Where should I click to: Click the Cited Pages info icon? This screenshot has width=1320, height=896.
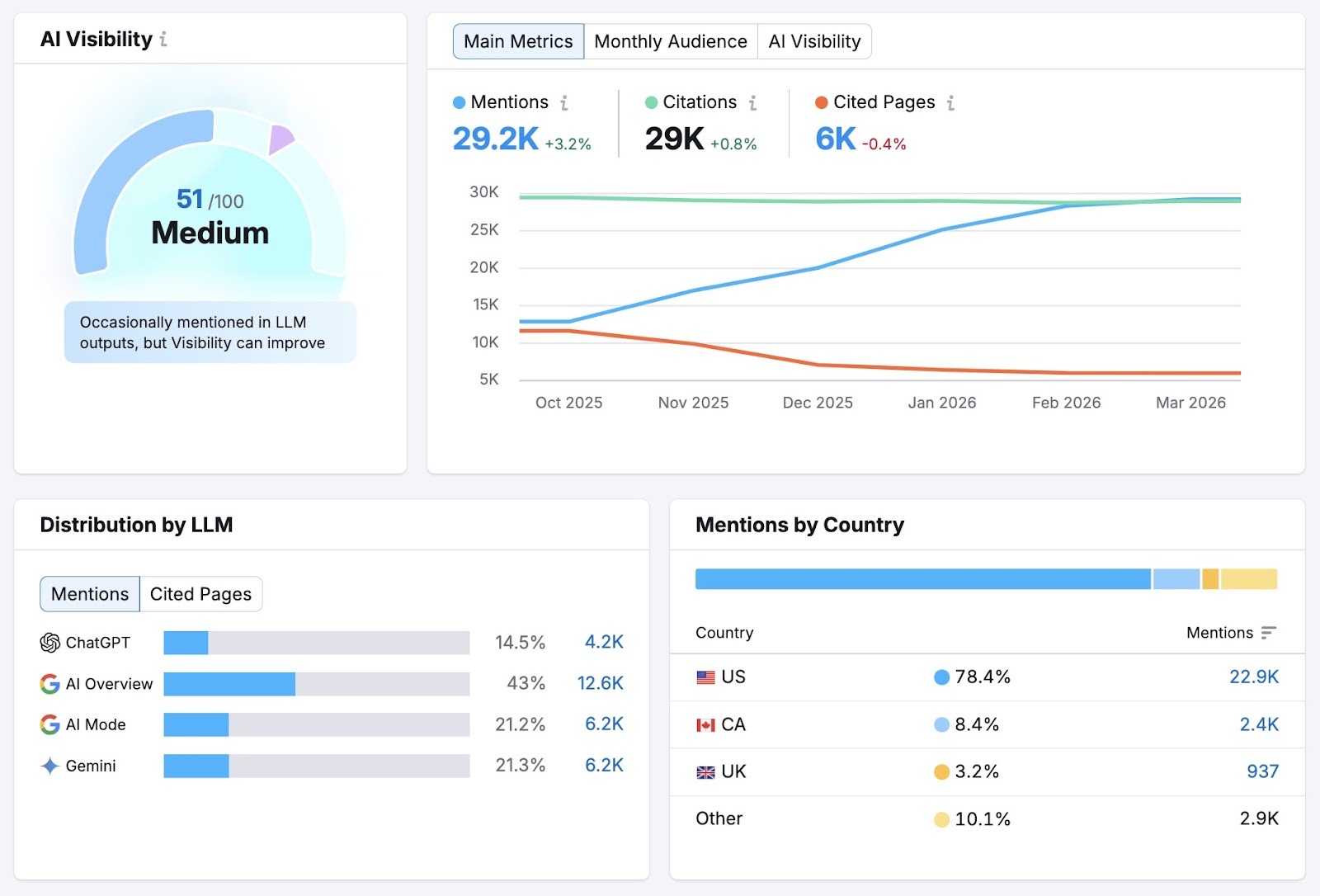[952, 102]
